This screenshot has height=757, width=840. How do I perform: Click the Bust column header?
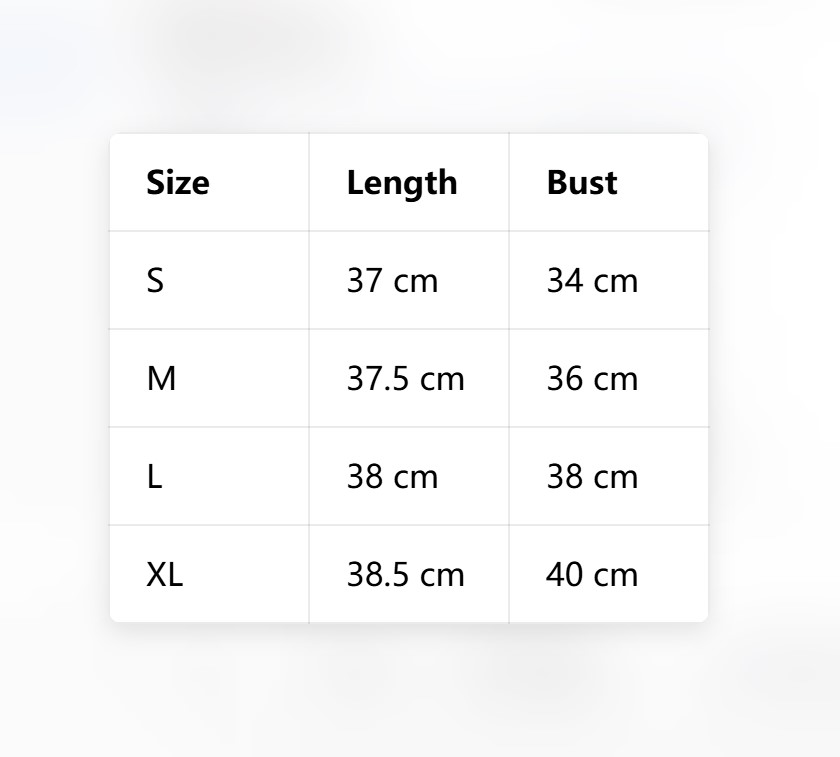coord(582,183)
